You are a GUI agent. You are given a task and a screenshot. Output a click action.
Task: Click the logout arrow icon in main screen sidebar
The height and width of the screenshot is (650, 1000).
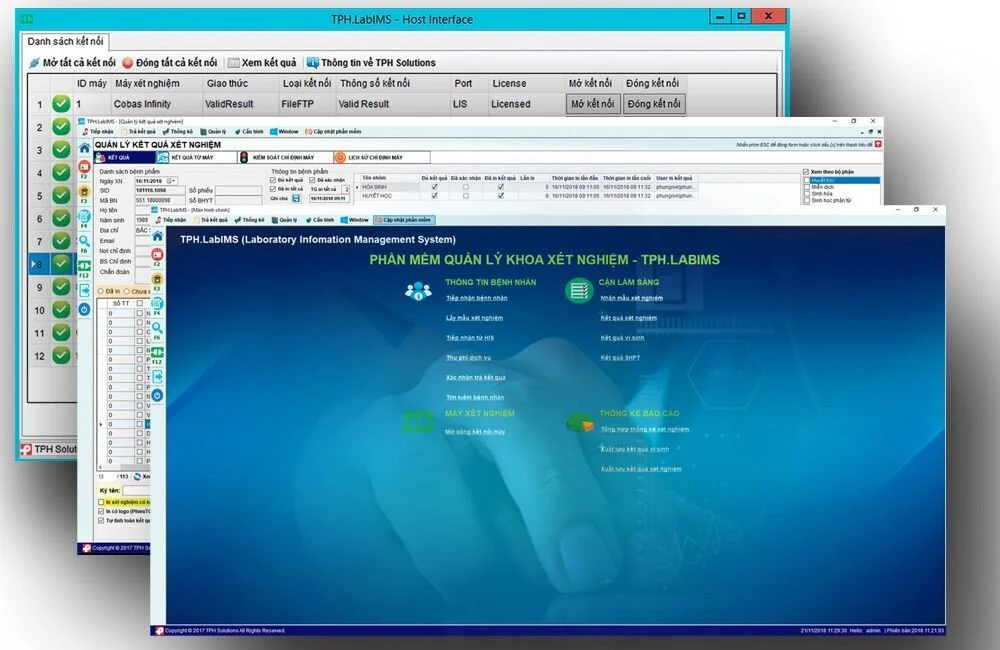158,377
